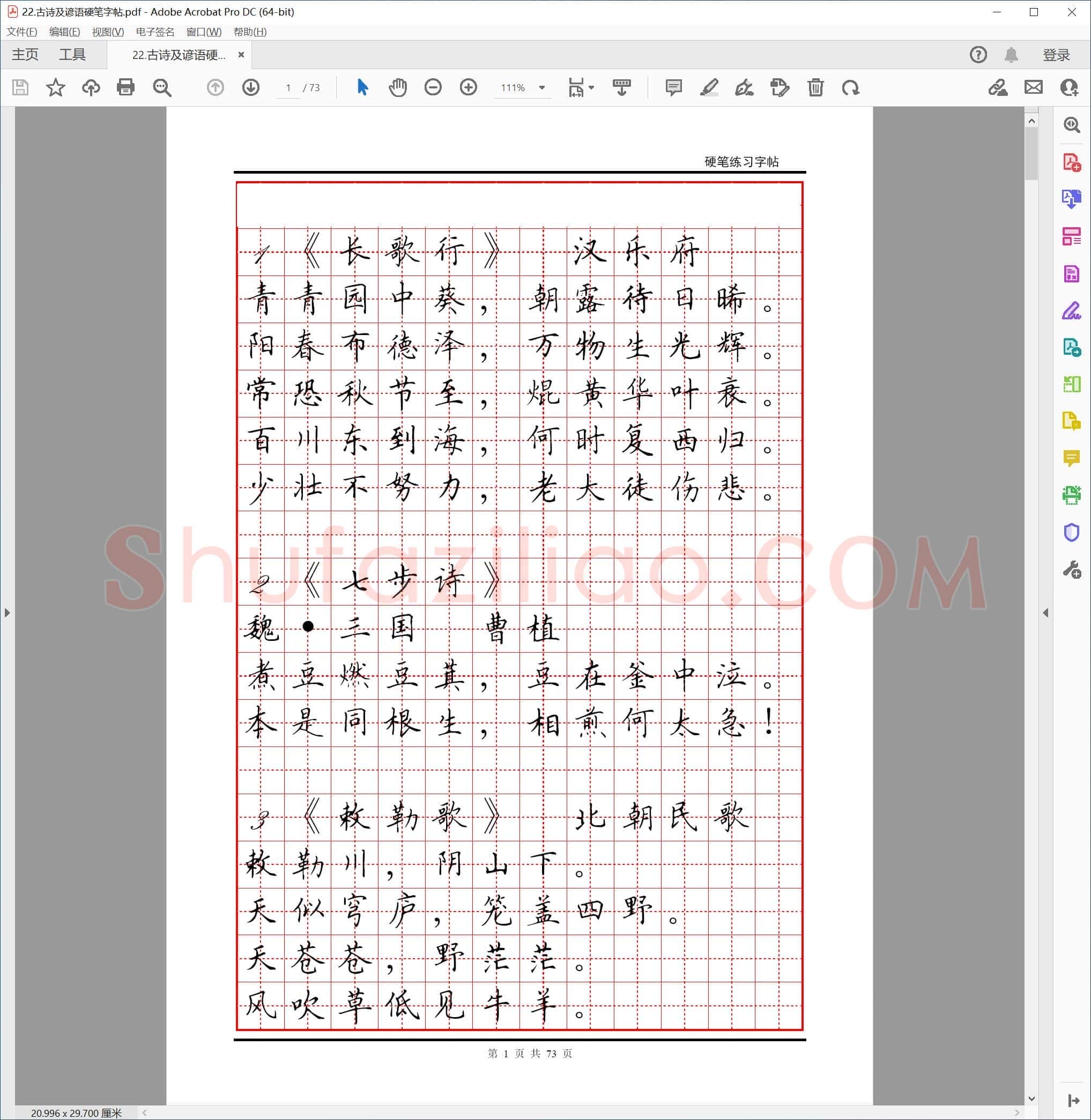Select the highlighter pen tool
This screenshot has width=1091, height=1120.
709,88
